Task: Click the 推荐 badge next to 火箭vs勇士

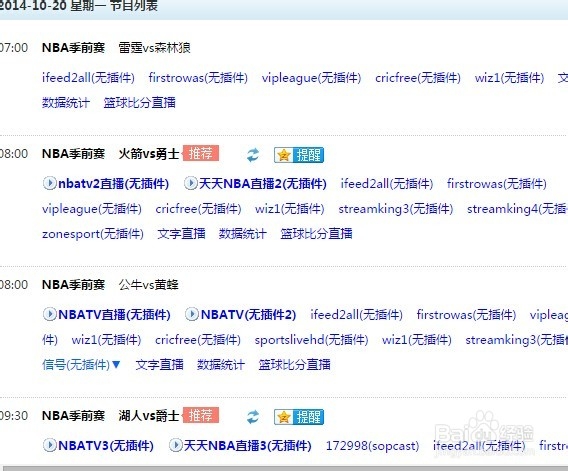Action: pos(201,153)
